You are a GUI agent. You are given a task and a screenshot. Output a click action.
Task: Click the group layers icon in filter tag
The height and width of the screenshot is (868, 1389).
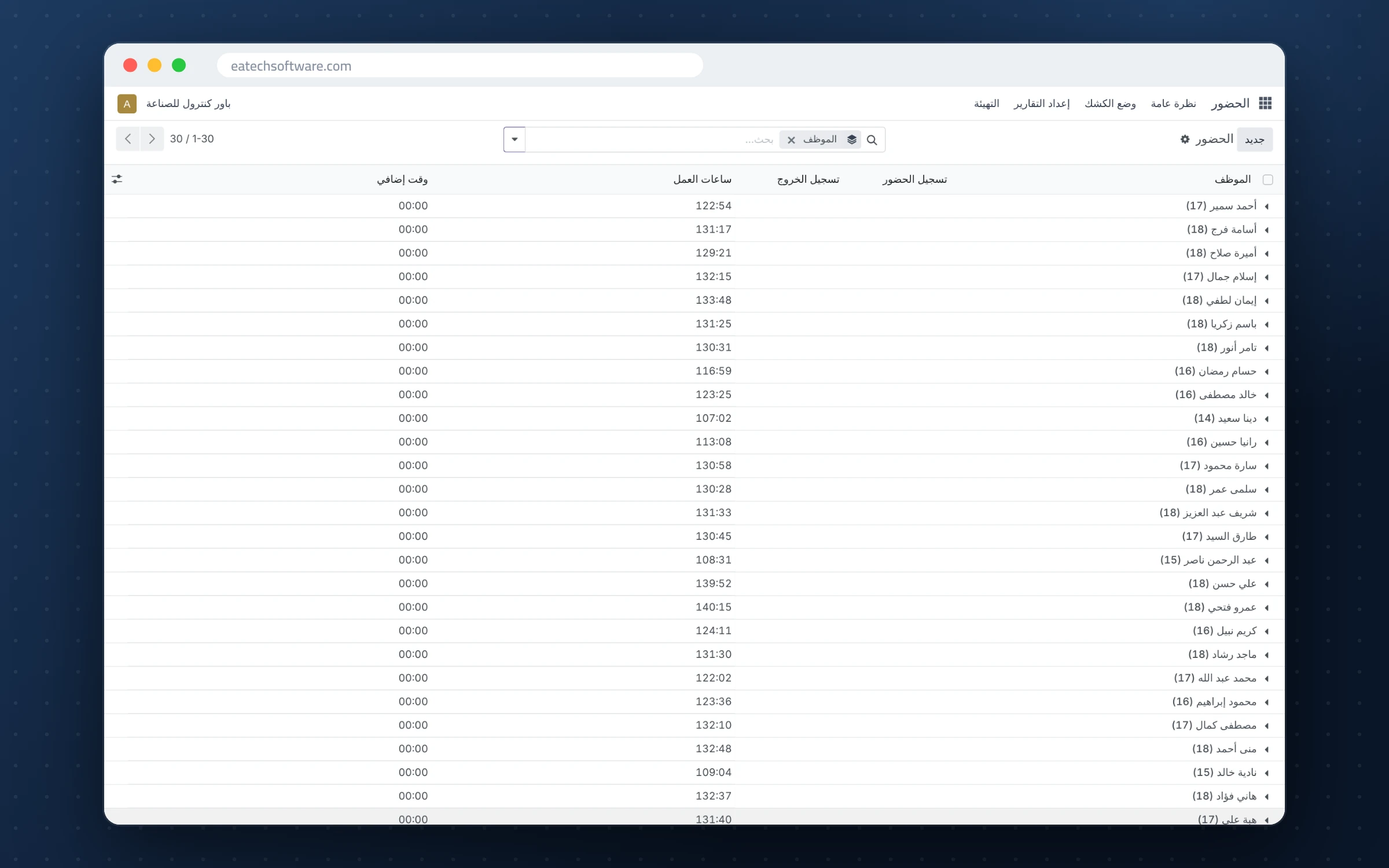[852, 139]
